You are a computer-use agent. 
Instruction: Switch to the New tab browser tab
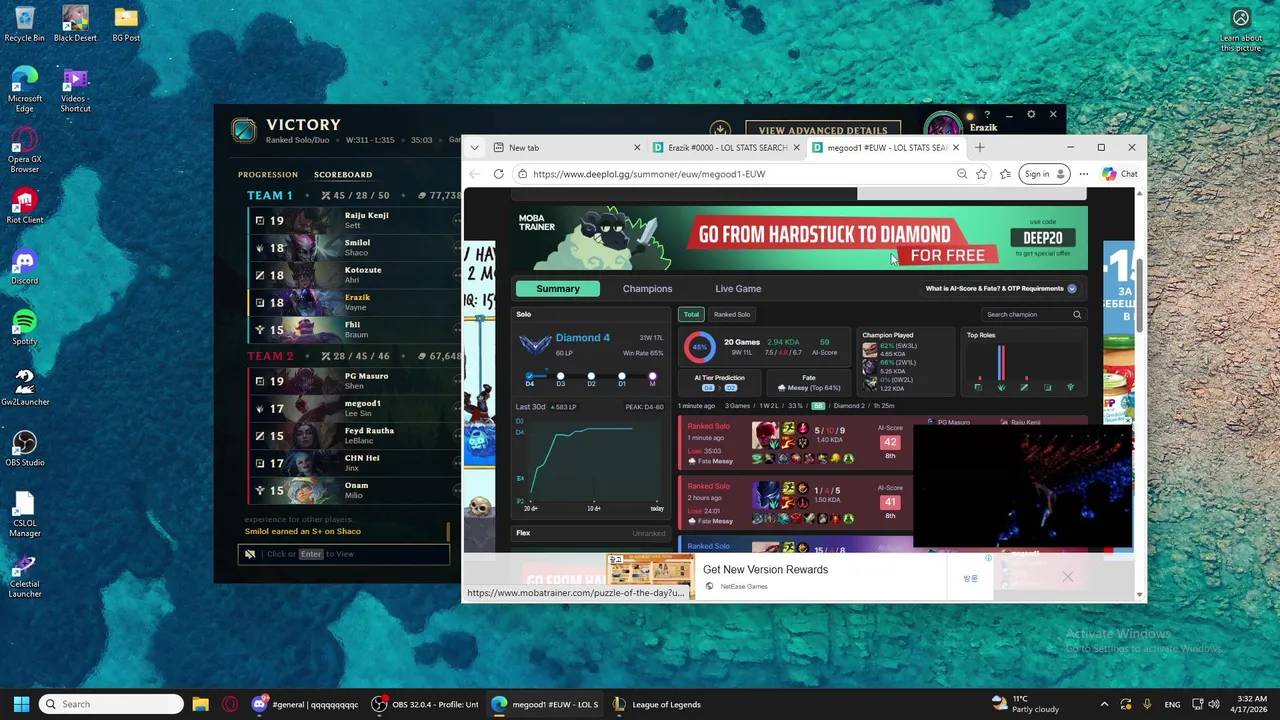(567, 147)
